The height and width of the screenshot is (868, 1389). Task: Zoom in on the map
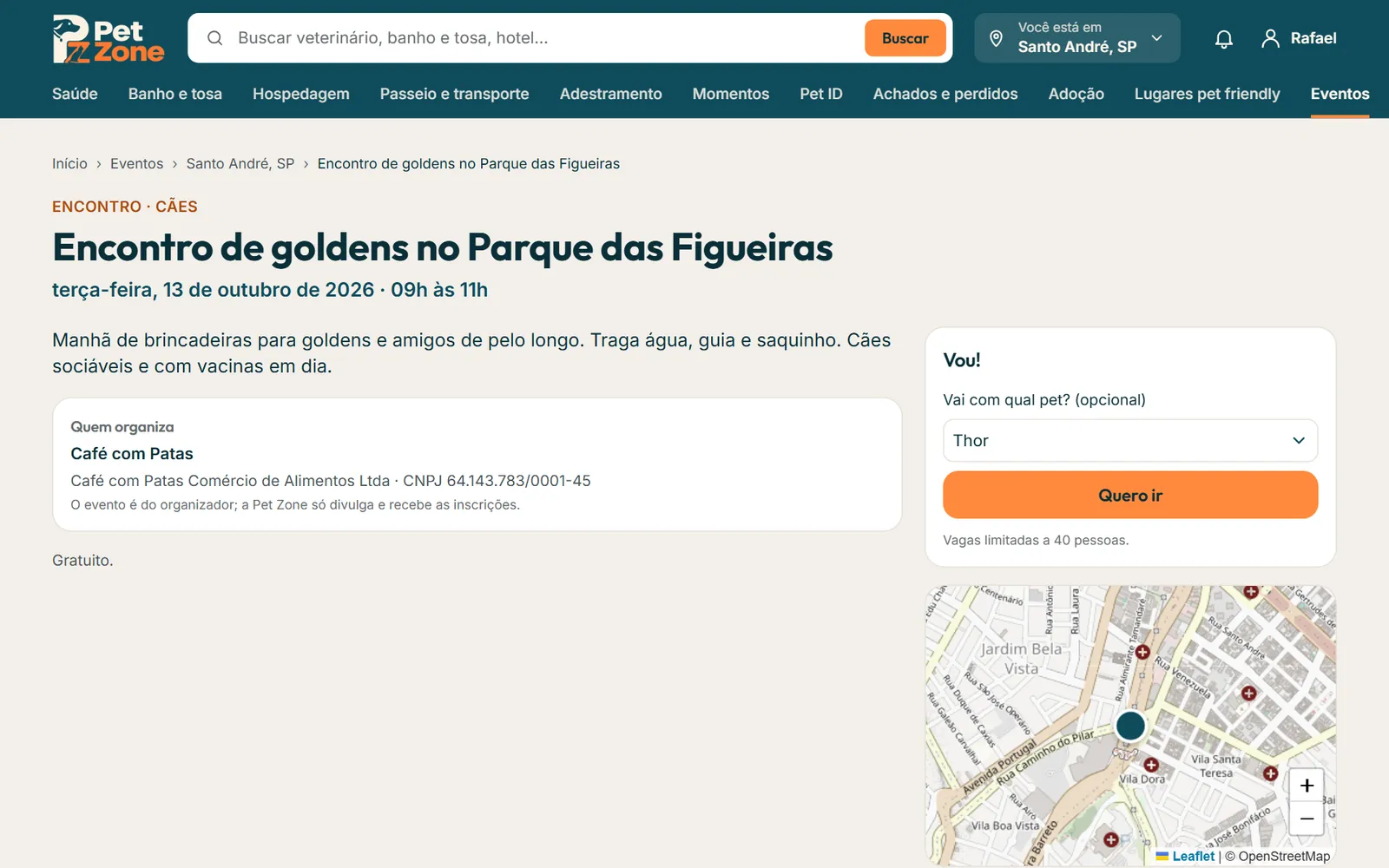[x=1307, y=786]
